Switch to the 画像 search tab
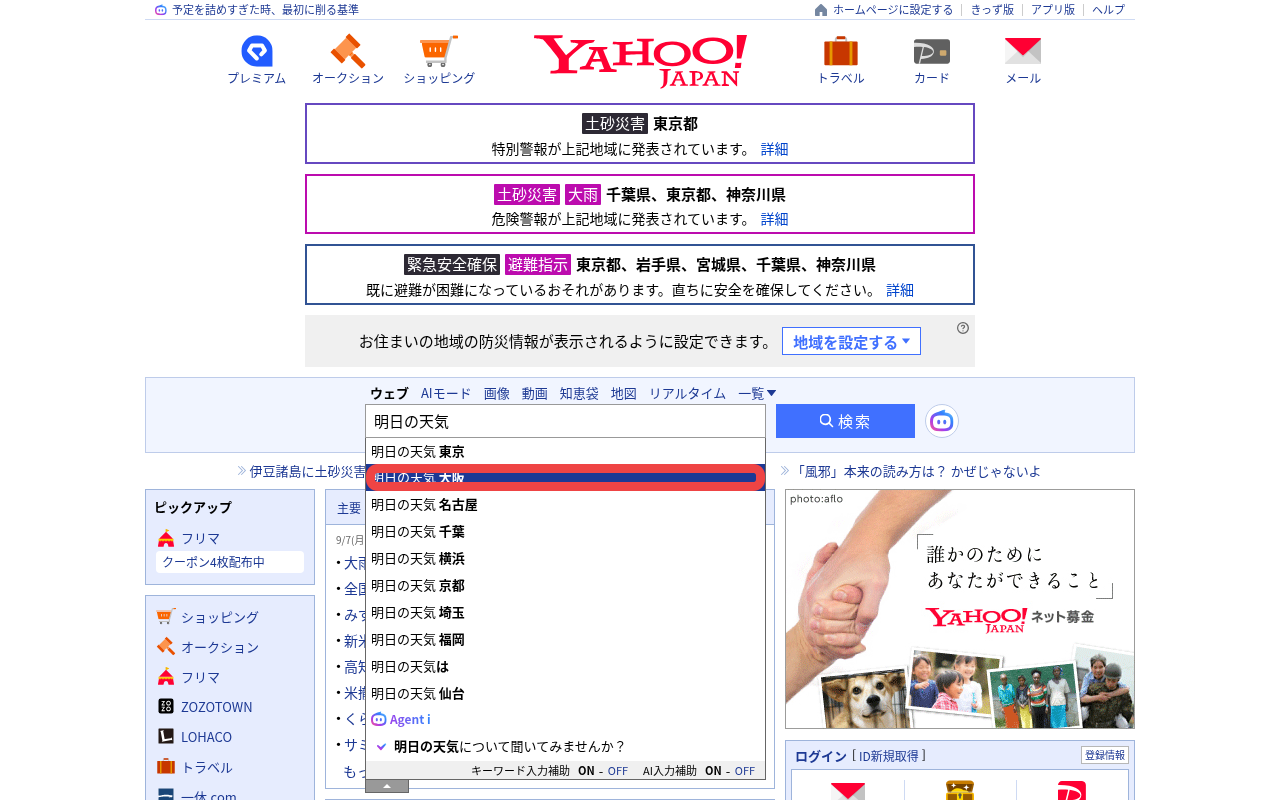Image resolution: width=1280 pixels, height=800 pixels. pyautogui.click(x=497, y=393)
